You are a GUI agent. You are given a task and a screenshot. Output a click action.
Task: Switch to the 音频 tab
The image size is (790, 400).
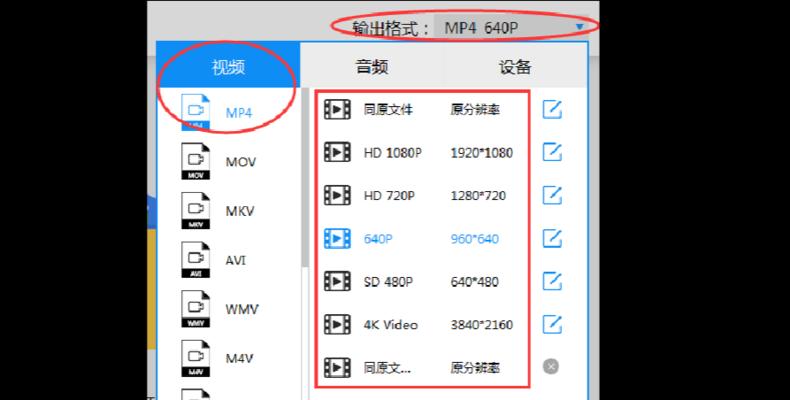(372, 66)
